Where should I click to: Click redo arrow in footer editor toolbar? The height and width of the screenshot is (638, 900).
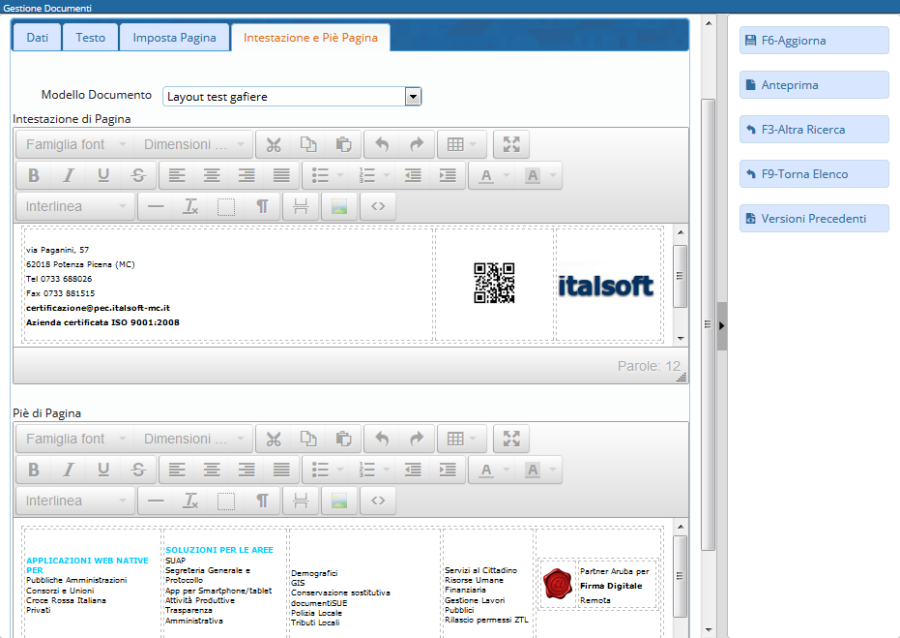pyautogui.click(x=416, y=439)
